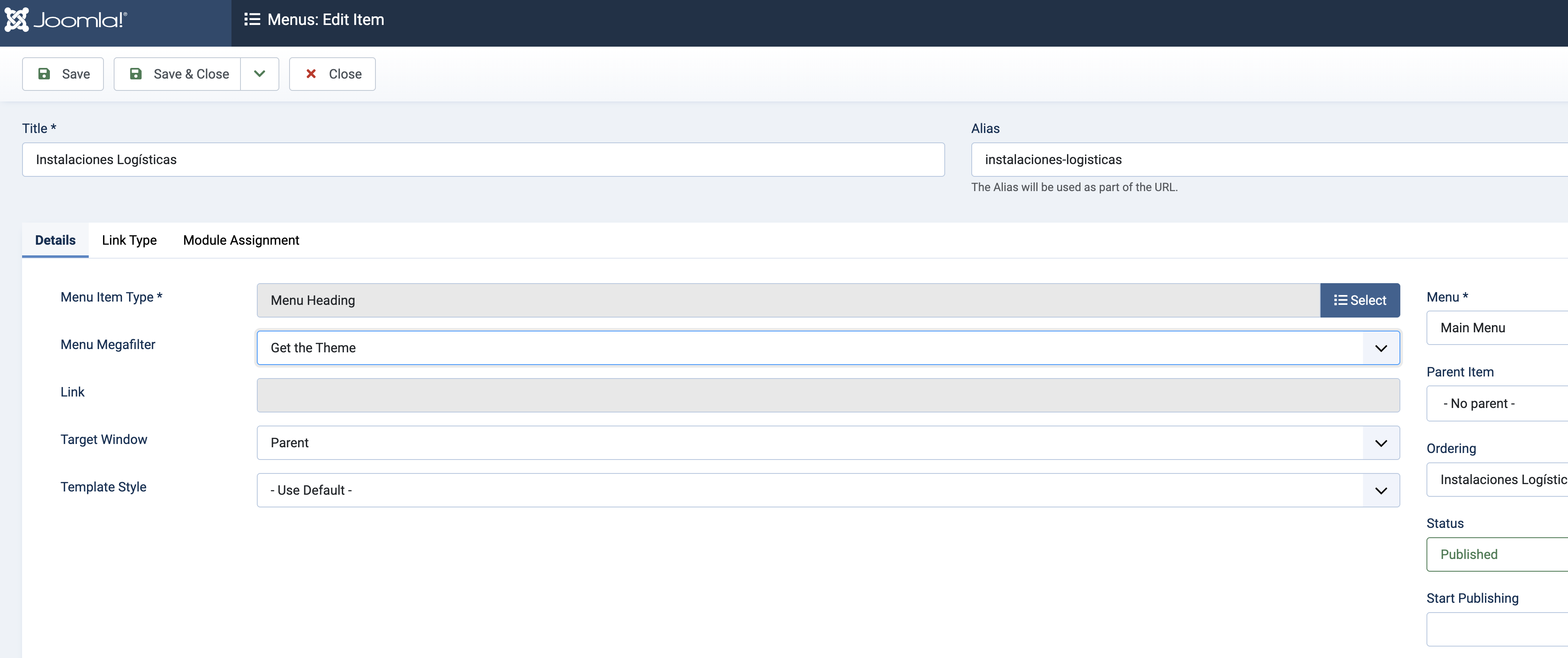Click the Select menu item type button
The width and height of the screenshot is (1568, 658).
pyautogui.click(x=1360, y=300)
